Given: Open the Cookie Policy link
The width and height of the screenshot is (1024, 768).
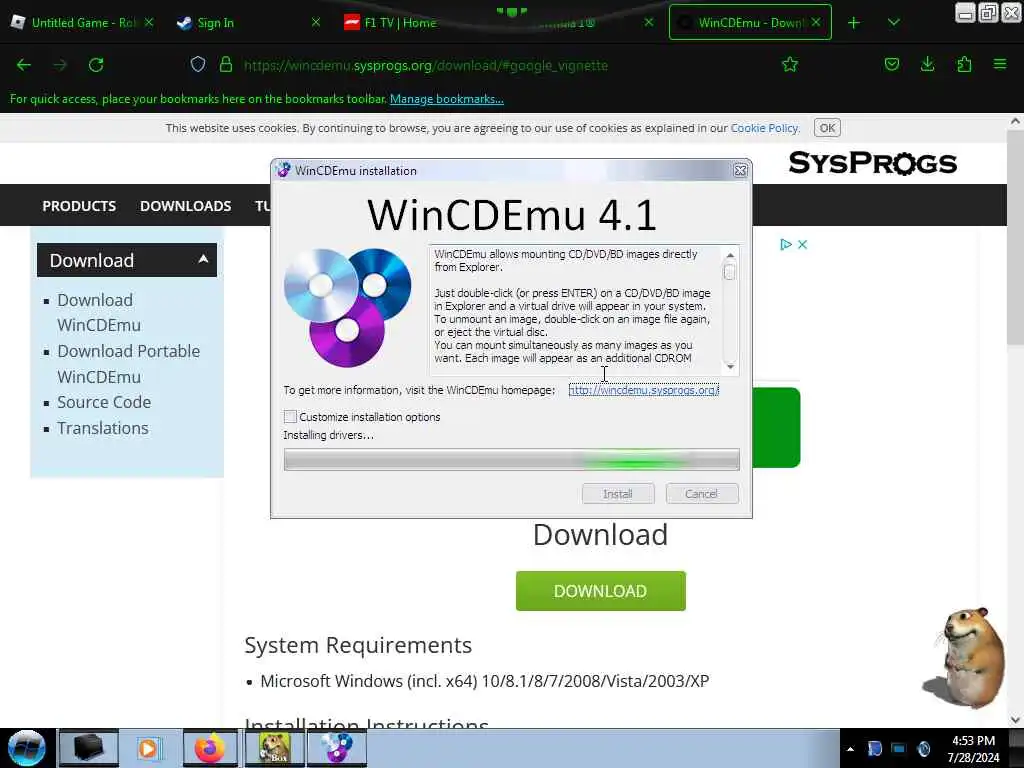Looking at the screenshot, I should tap(764, 128).
